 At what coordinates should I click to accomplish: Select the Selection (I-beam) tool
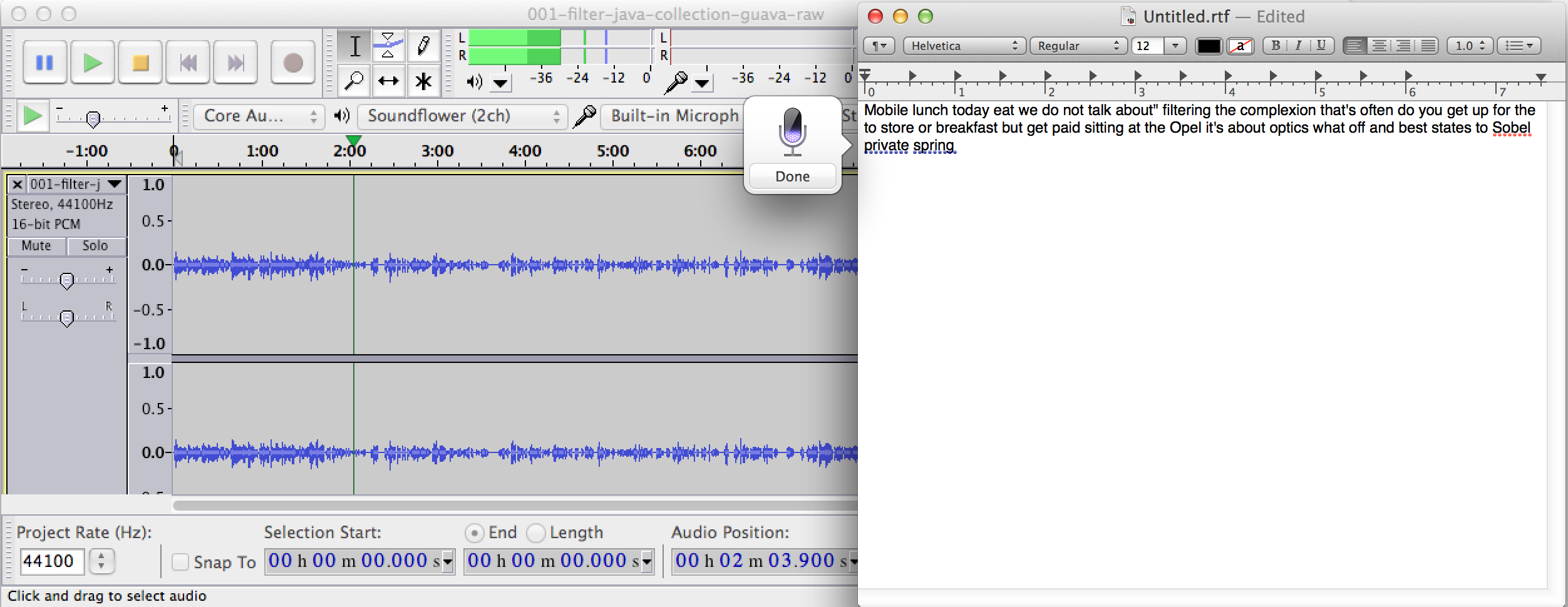click(x=354, y=46)
